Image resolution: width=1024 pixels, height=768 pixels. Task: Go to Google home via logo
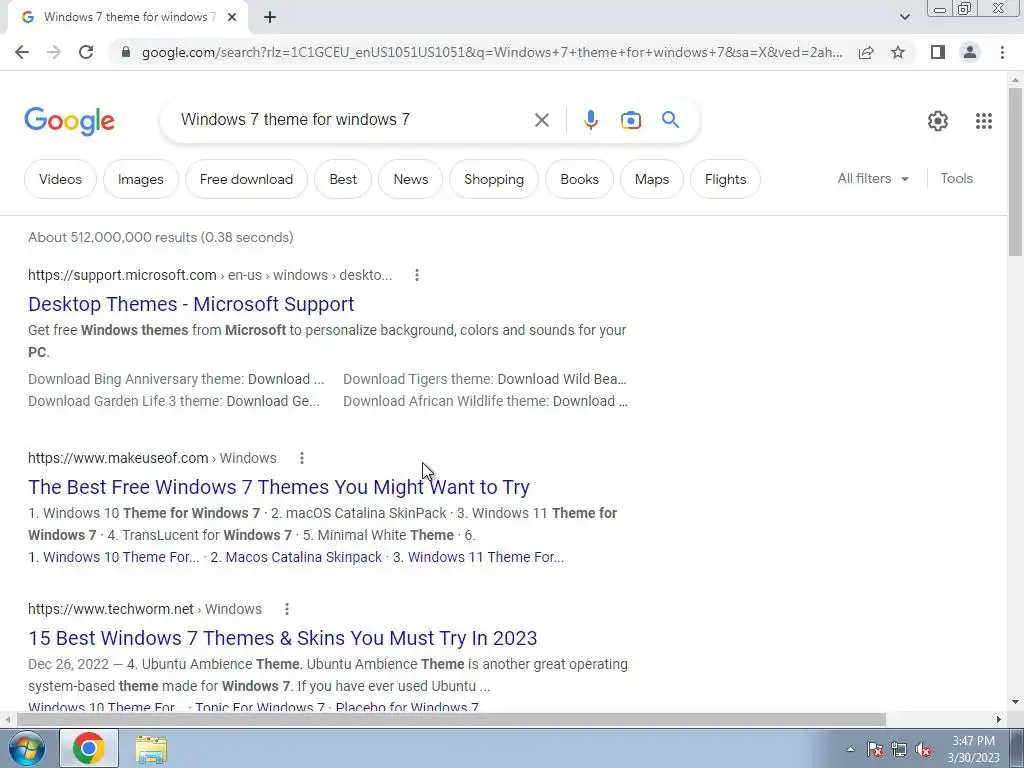pos(69,121)
